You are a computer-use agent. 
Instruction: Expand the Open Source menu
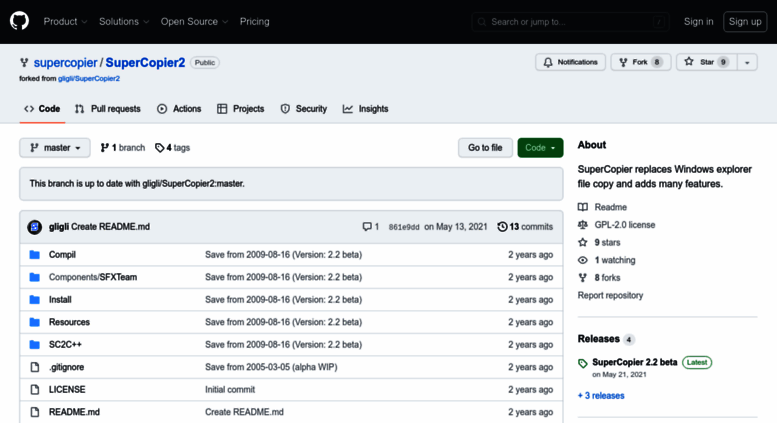[194, 22]
